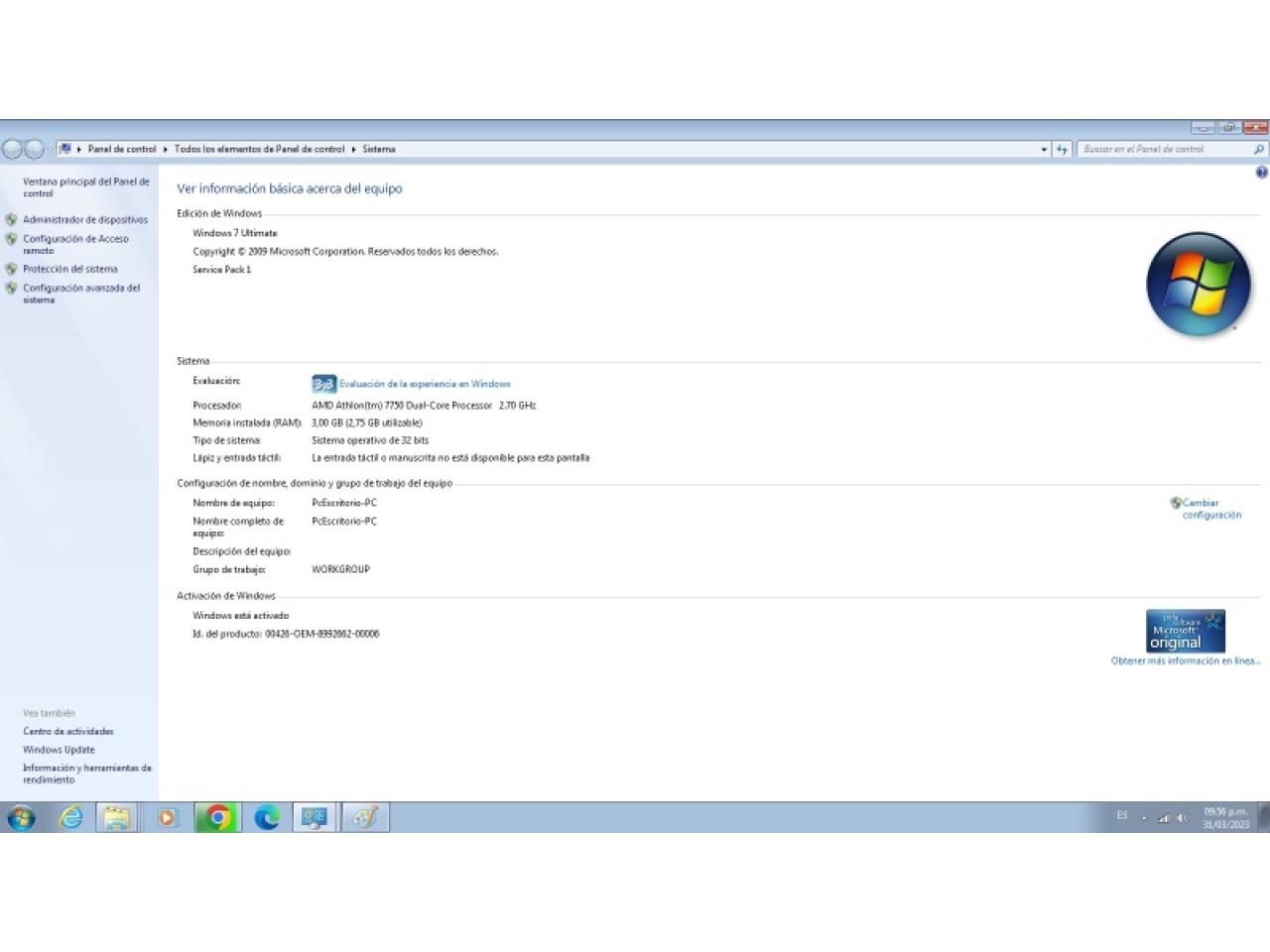Click the ES language indicator
The height and width of the screenshot is (952, 1270).
[x=1122, y=815]
